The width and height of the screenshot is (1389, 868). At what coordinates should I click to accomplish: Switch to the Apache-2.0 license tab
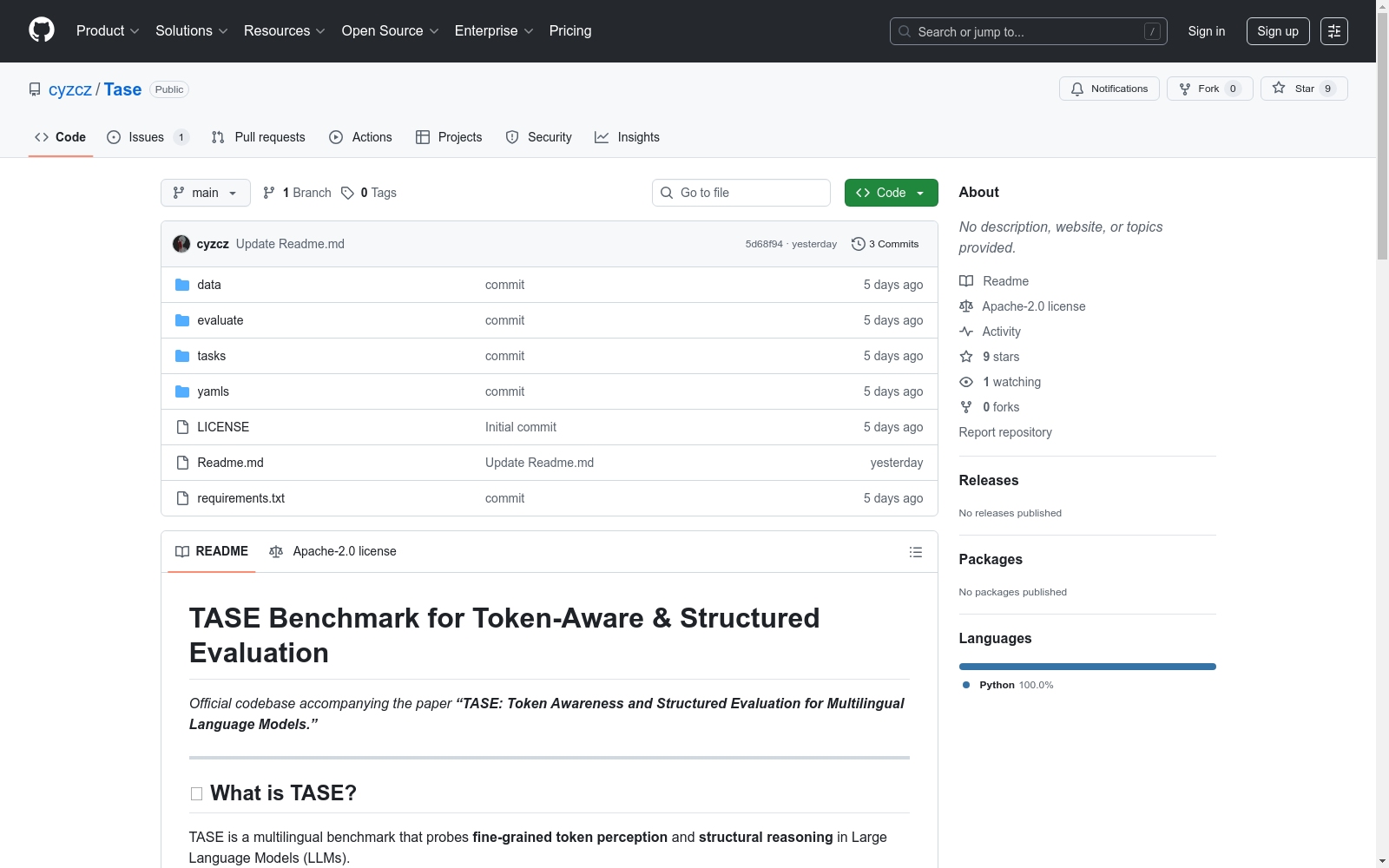(333, 551)
